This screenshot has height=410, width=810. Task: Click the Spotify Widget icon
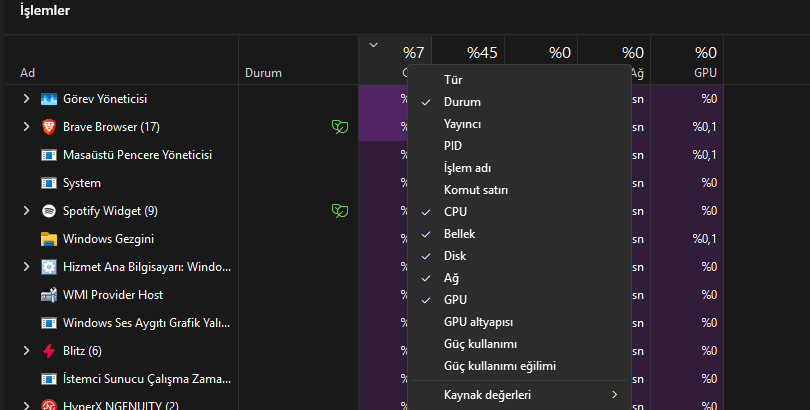49,211
